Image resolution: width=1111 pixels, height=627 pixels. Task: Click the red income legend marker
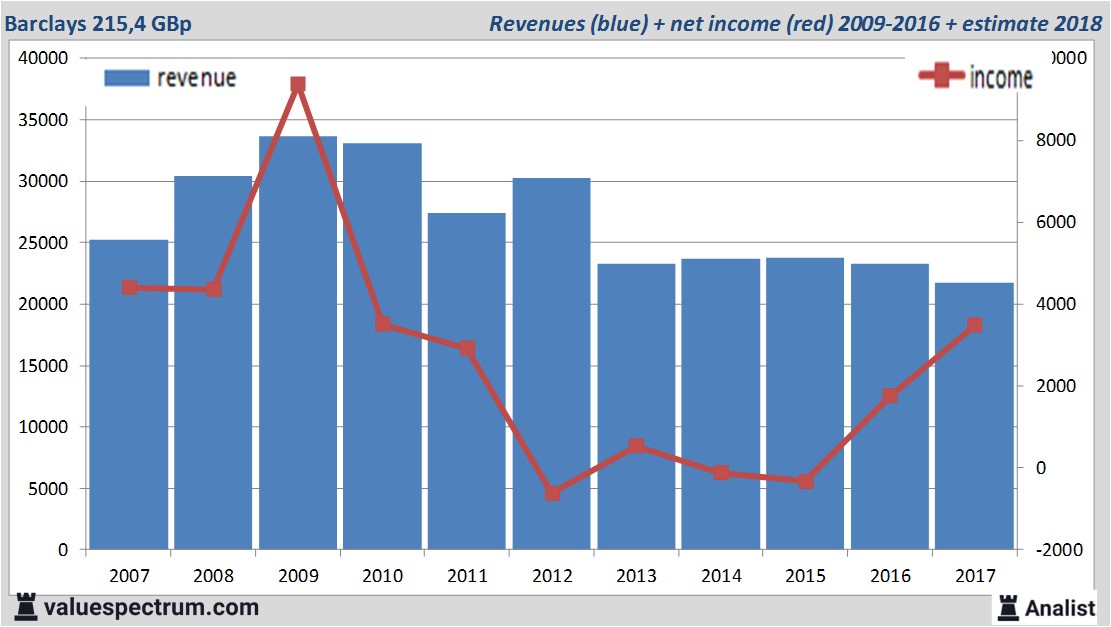941,77
